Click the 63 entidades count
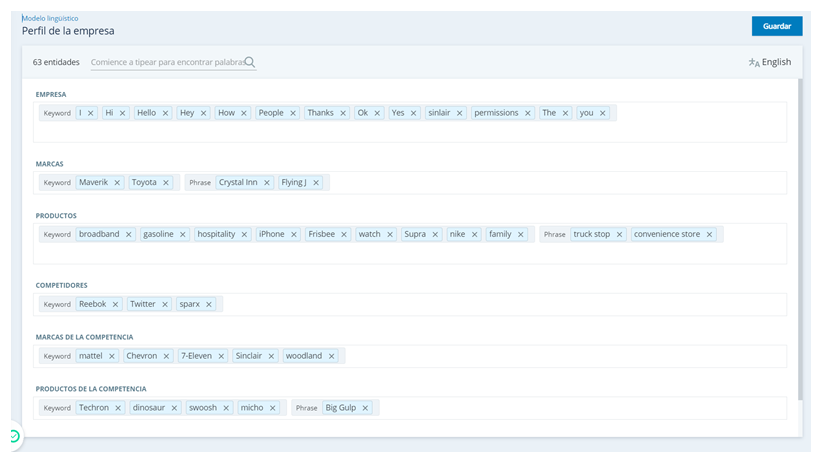Image resolution: width=816 pixels, height=458 pixels. click(56, 62)
